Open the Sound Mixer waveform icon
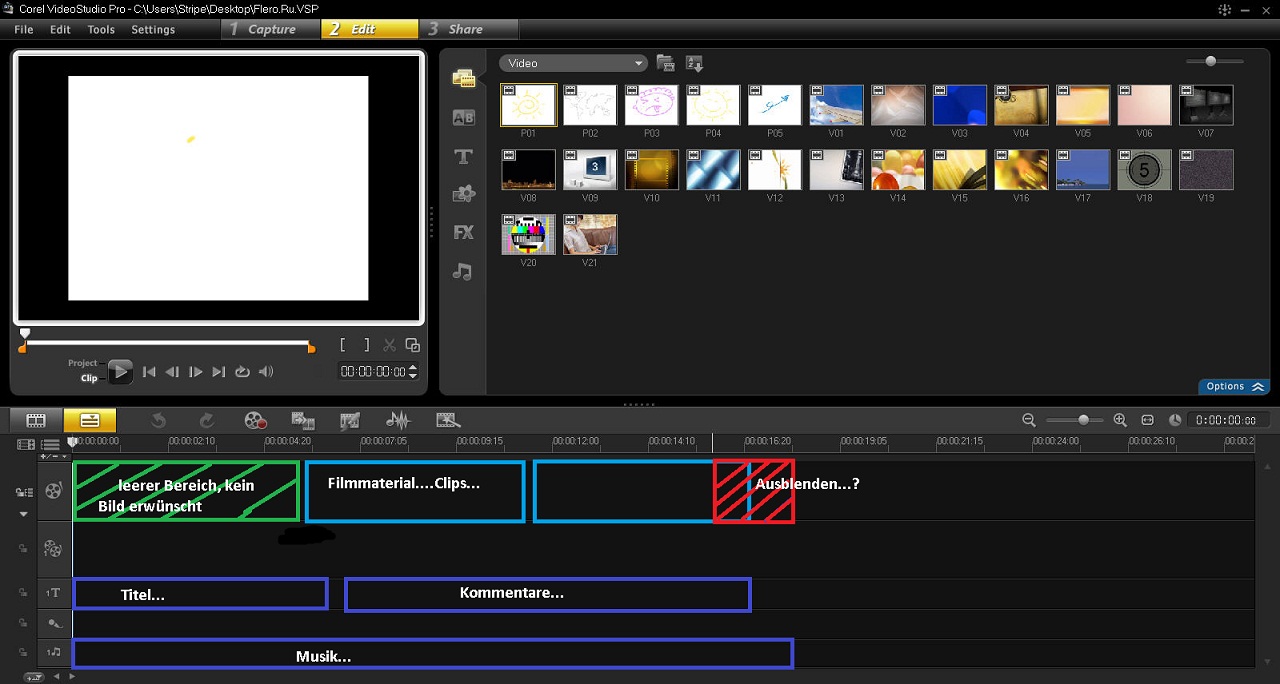Screen dimensions: 1280x684 point(398,421)
